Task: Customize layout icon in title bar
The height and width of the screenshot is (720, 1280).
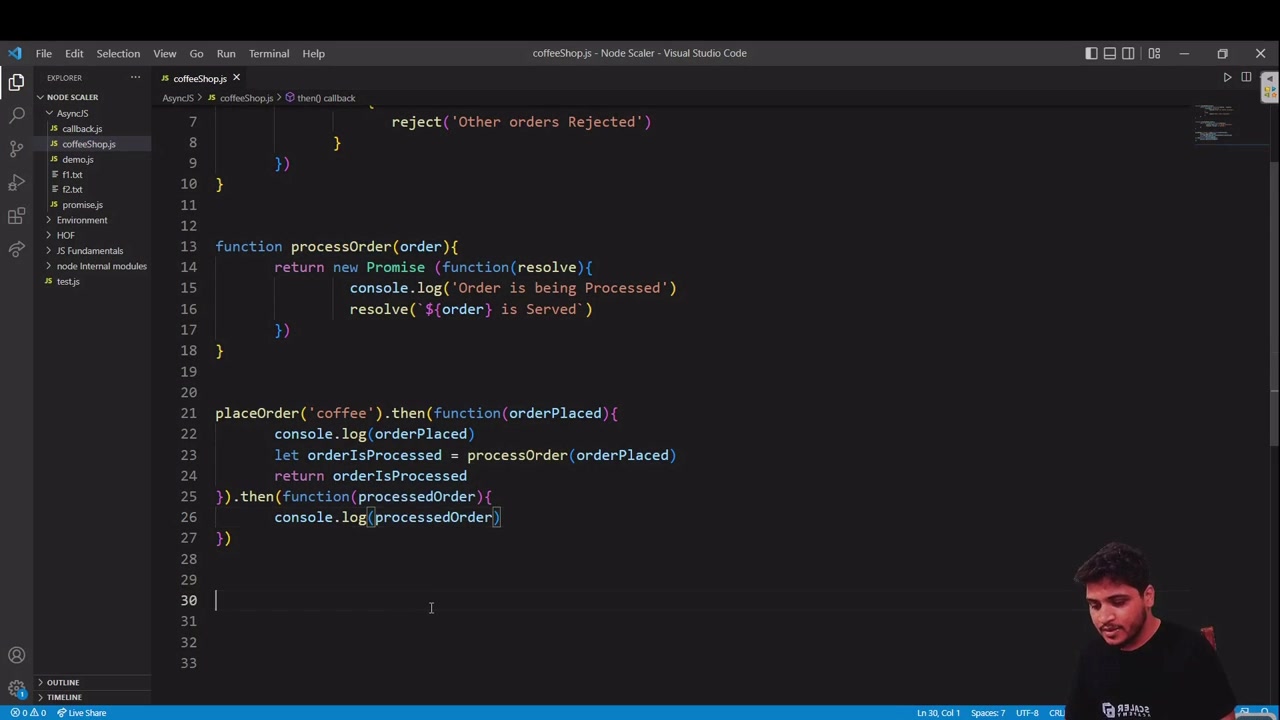Action: tap(1154, 53)
